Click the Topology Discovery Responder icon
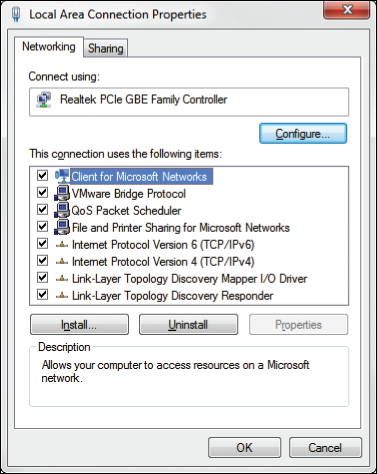 [x=62, y=296]
